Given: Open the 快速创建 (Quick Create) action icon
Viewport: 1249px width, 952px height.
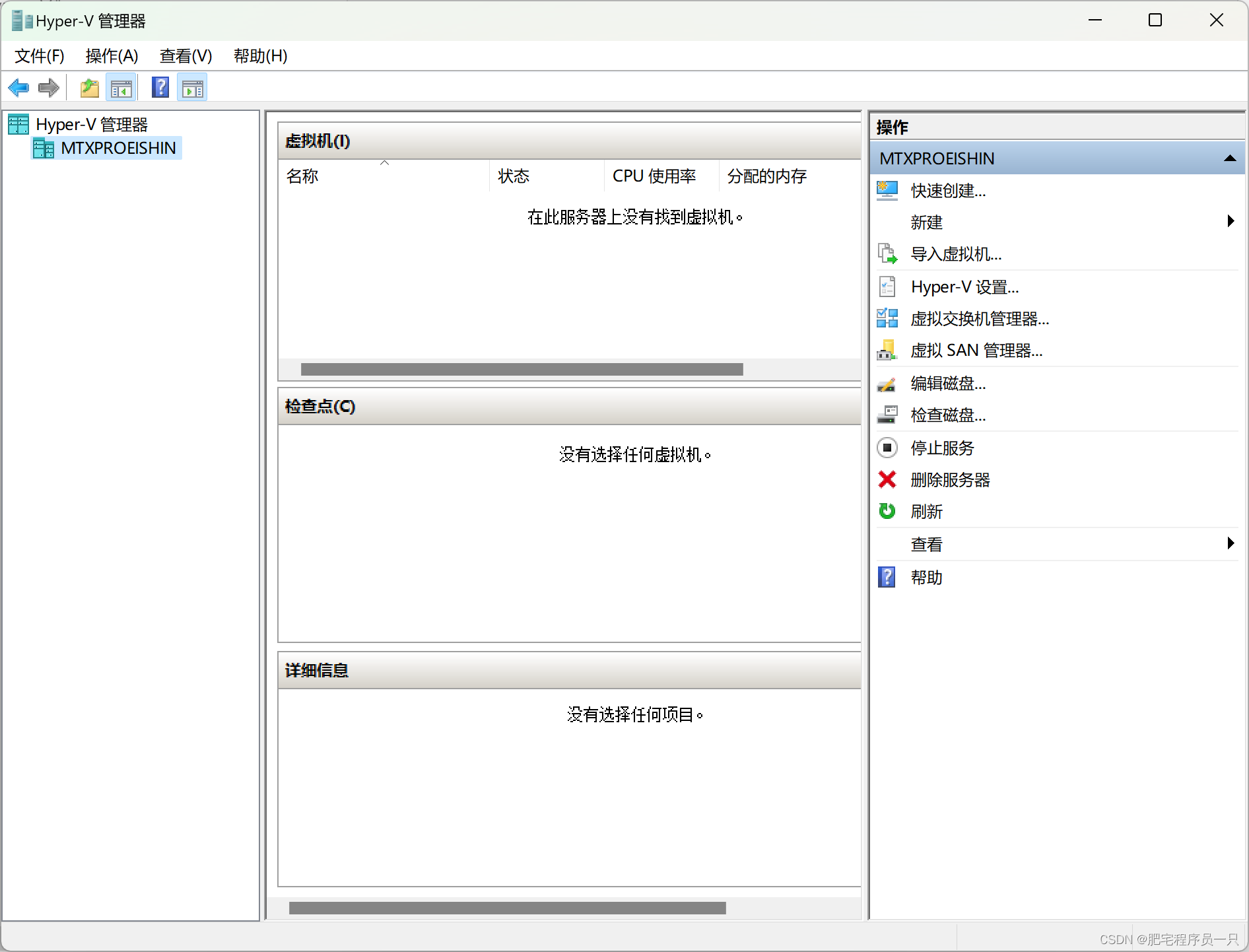Looking at the screenshot, I should click(887, 190).
